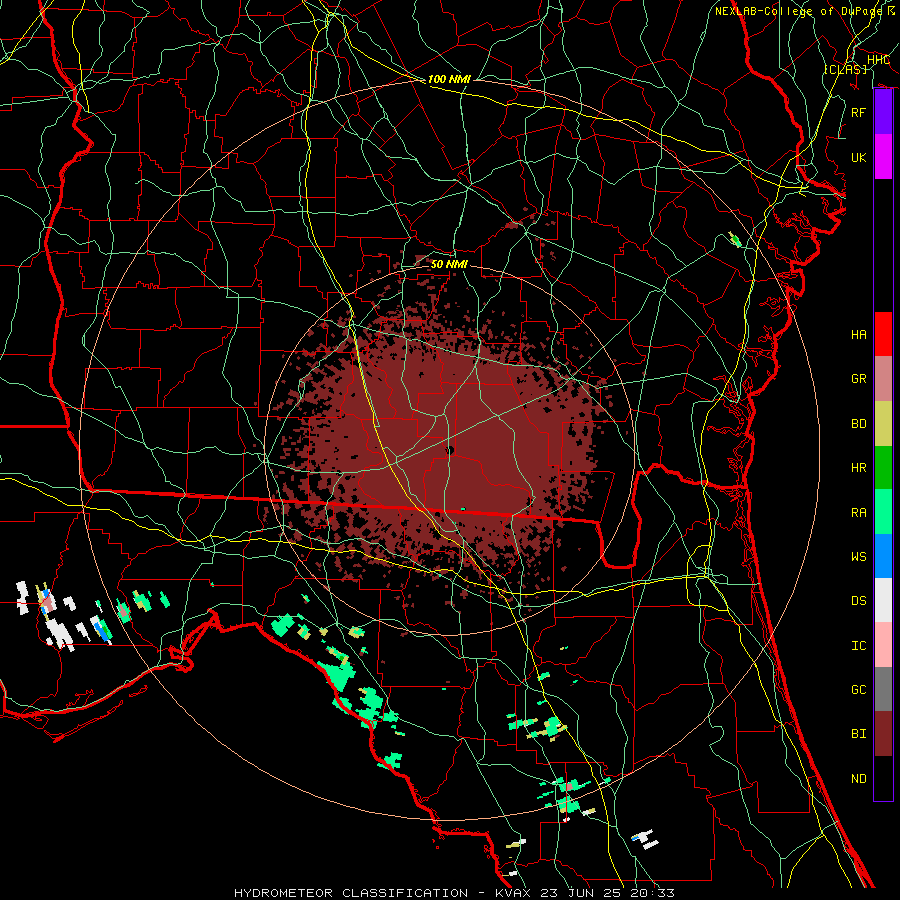Screen dimensions: 900x900
Task: Click the 100 NMI range ring label
Action: pos(449,79)
